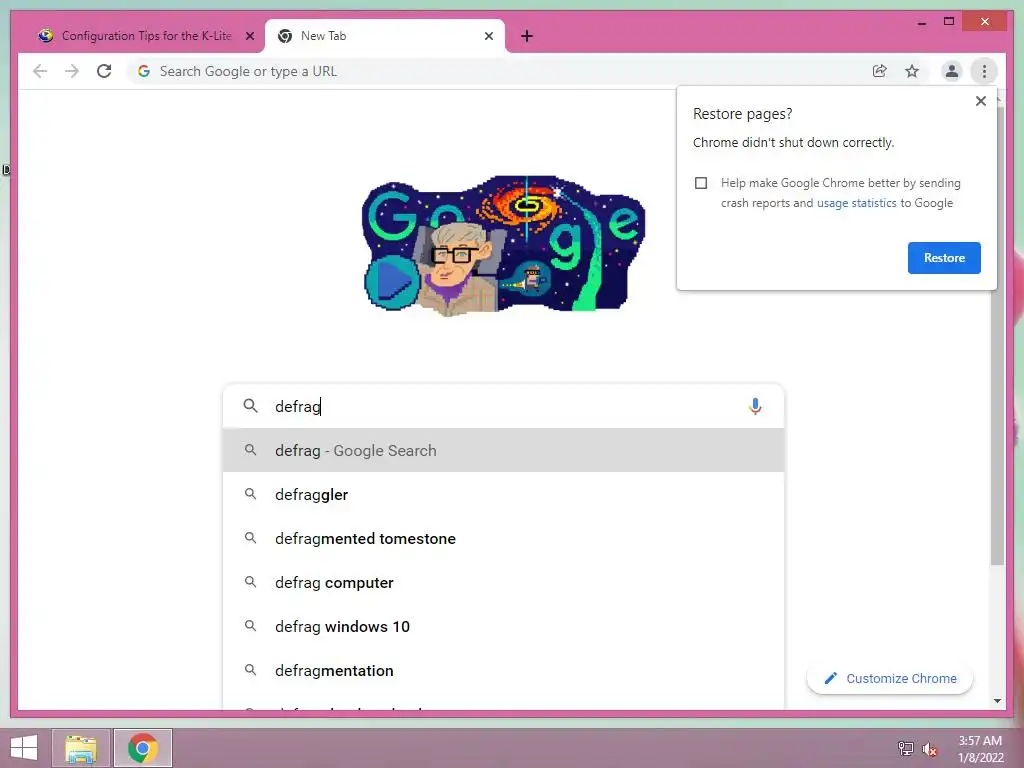Open the Windows Start button
This screenshot has width=1024, height=768.
[24, 748]
